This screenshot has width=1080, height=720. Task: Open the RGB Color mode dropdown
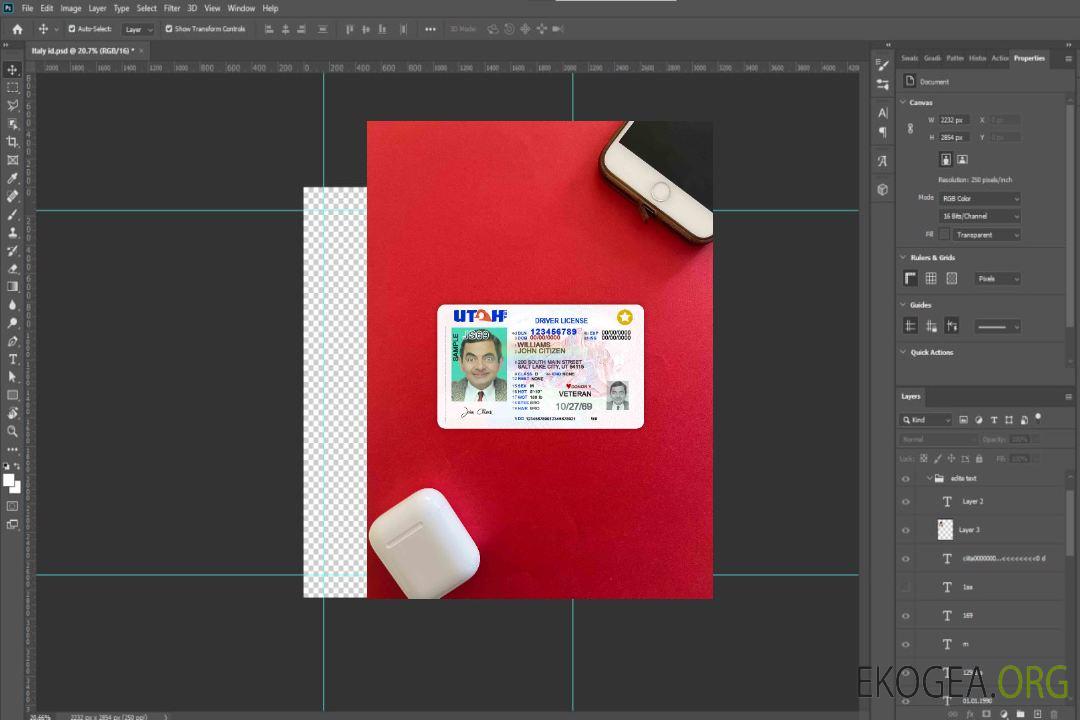point(980,199)
